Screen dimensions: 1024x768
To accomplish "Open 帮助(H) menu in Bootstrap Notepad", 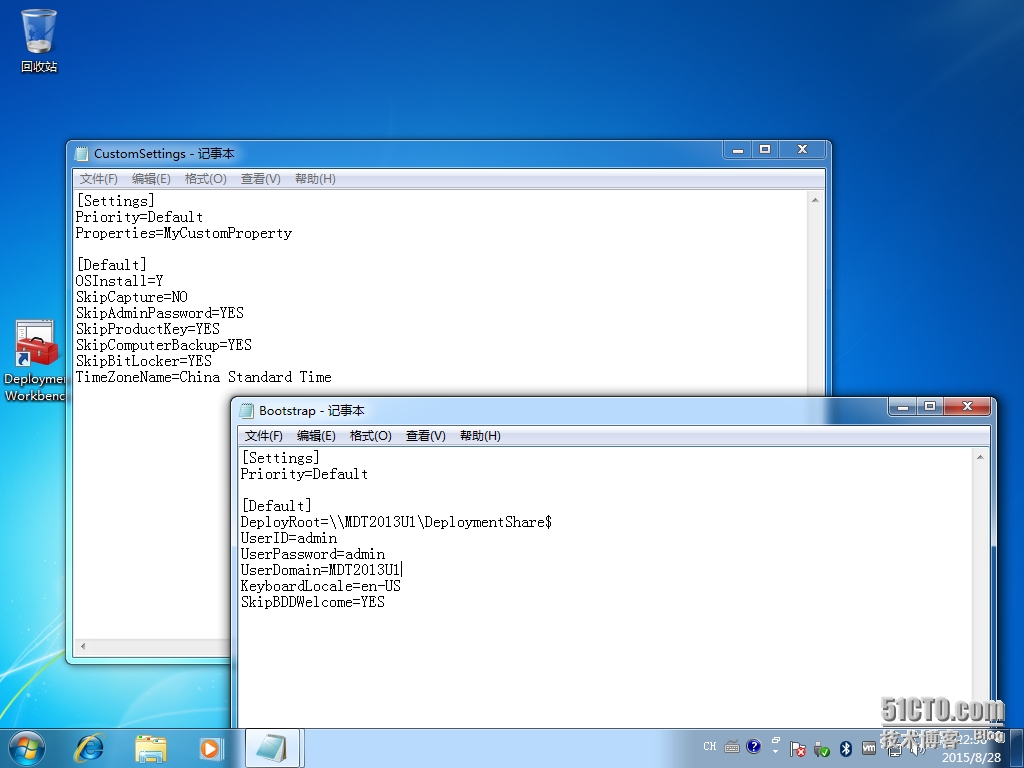I will (x=480, y=436).
